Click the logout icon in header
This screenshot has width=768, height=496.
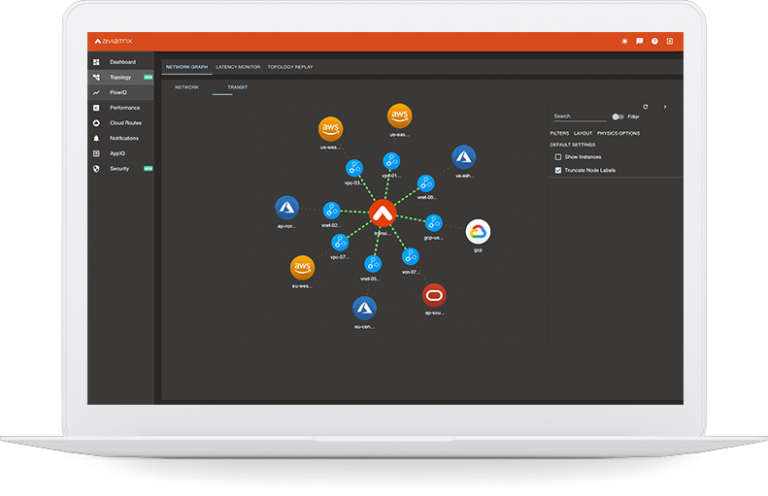(670, 41)
